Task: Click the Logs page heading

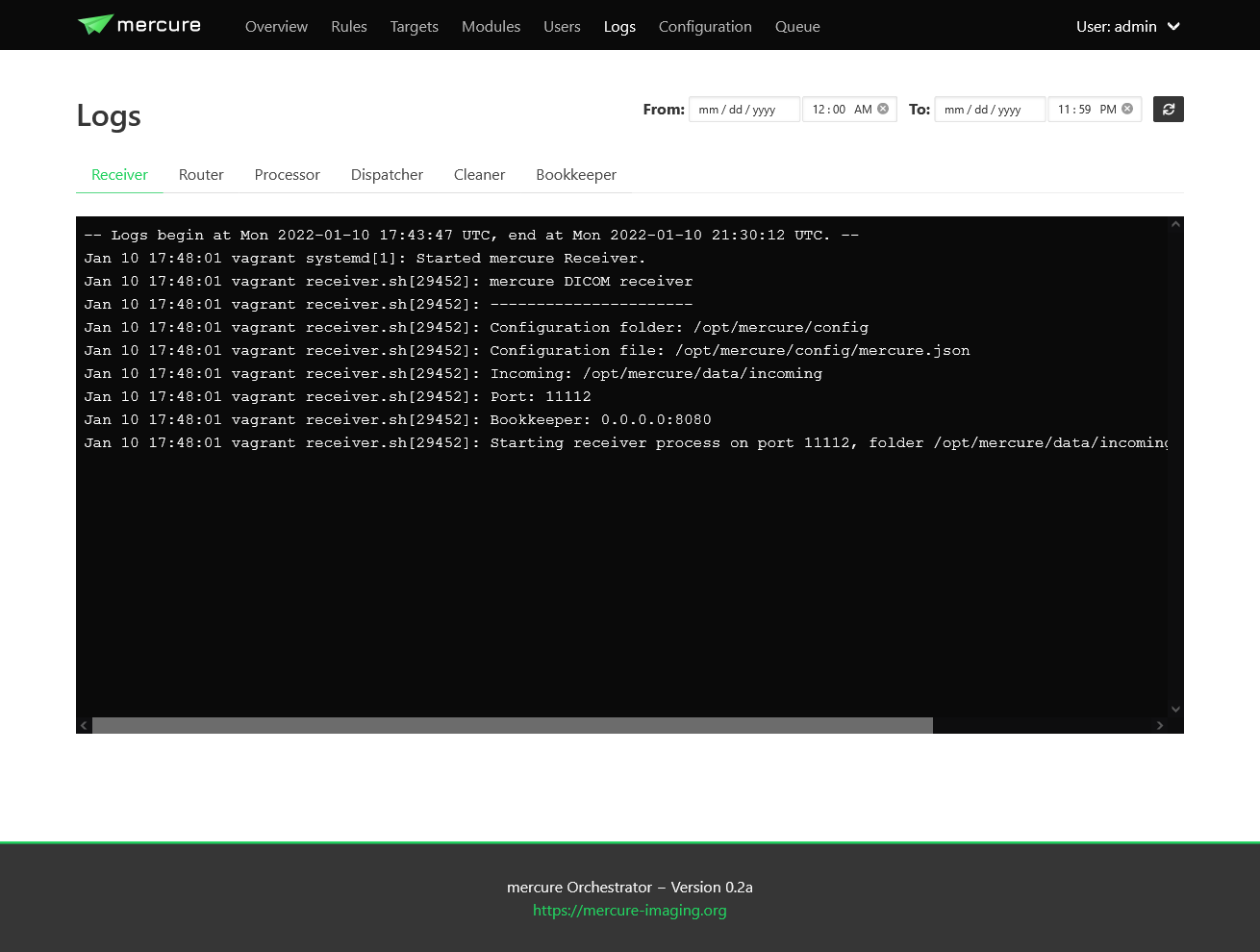Action: [109, 115]
